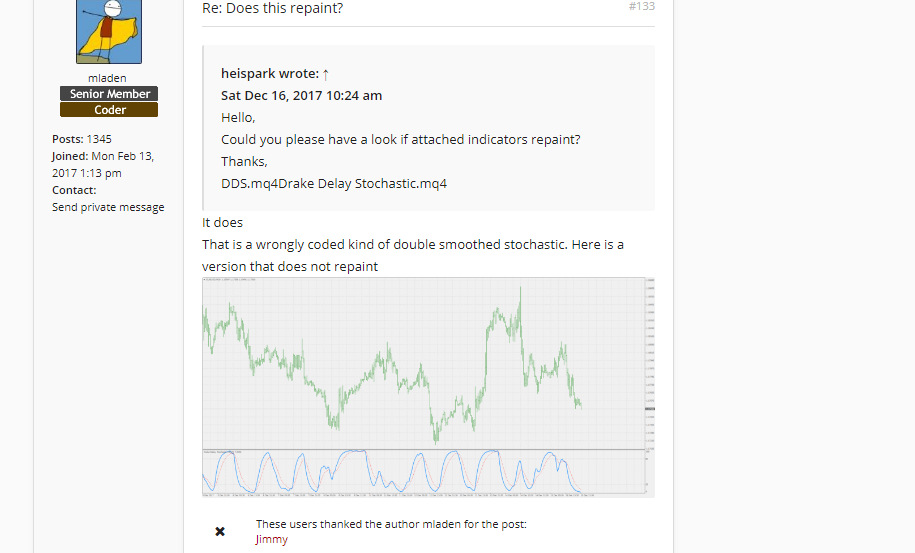Click the #133 post number permalink
915x553 pixels.
coord(641,6)
